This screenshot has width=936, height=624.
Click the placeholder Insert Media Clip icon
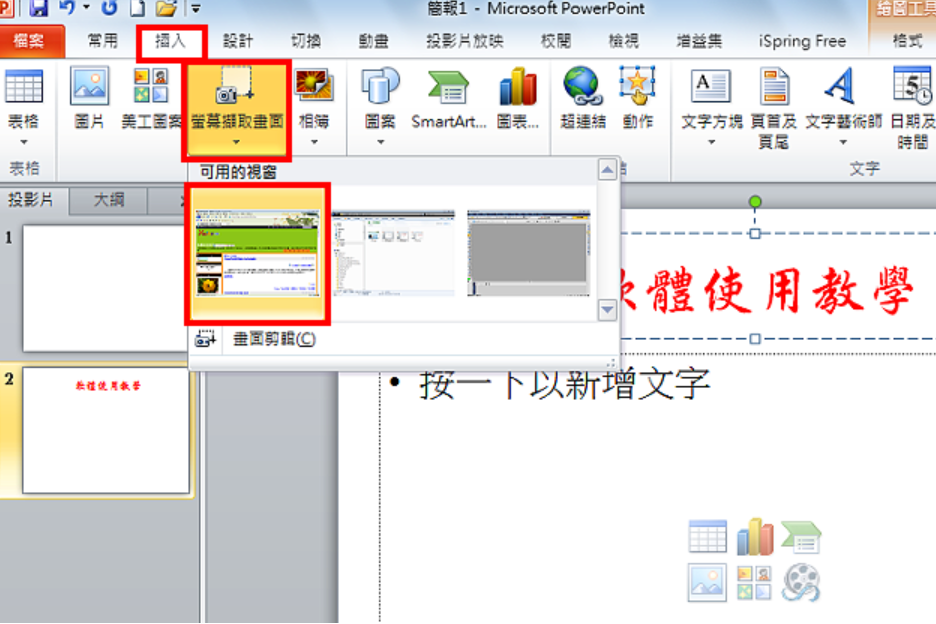tap(801, 582)
